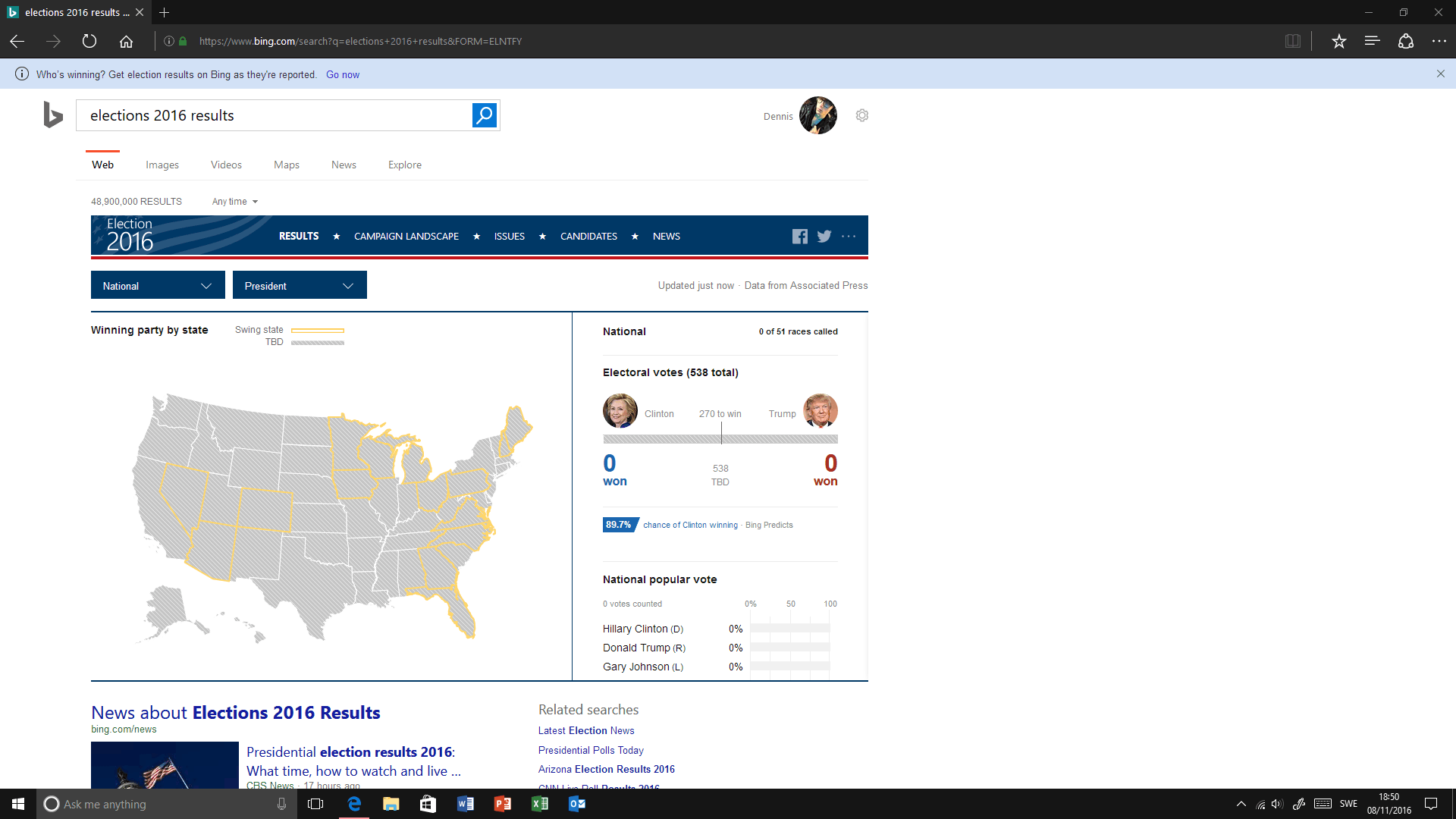The width and height of the screenshot is (1456, 819).
Task: Switch to News search tab
Action: 344,165
